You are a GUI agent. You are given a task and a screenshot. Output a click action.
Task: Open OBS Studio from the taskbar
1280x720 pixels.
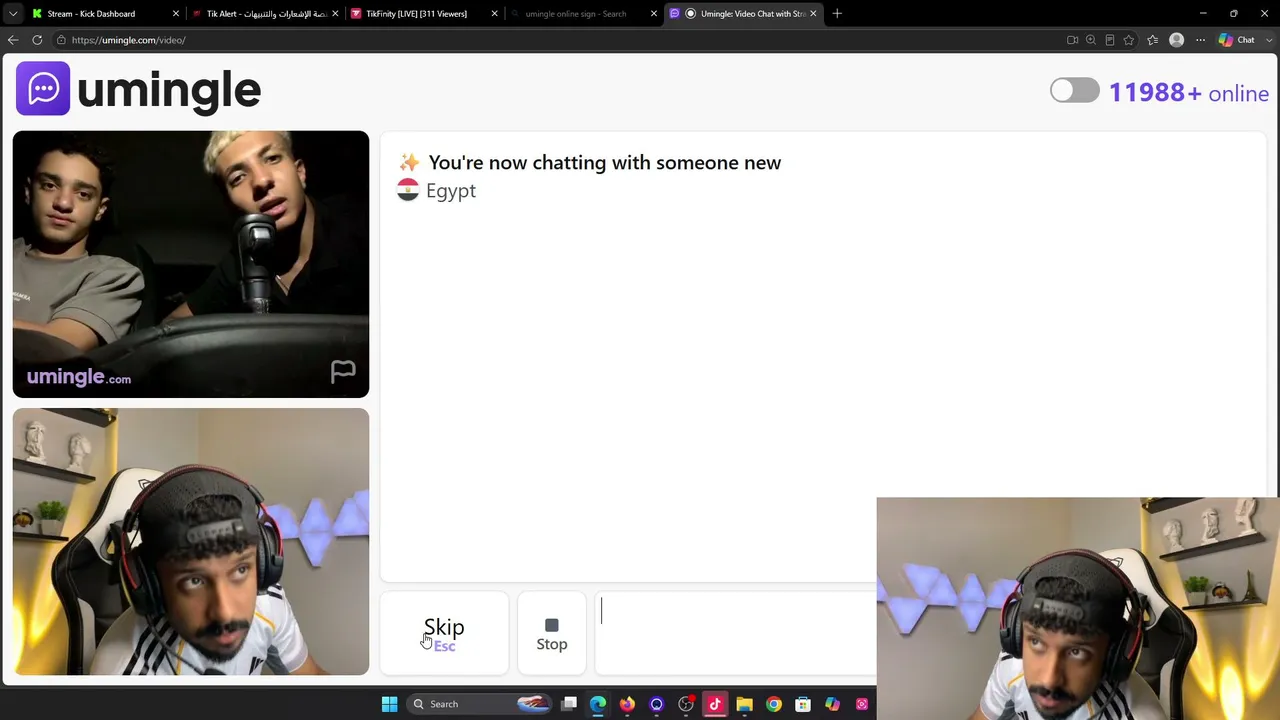click(x=686, y=704)
